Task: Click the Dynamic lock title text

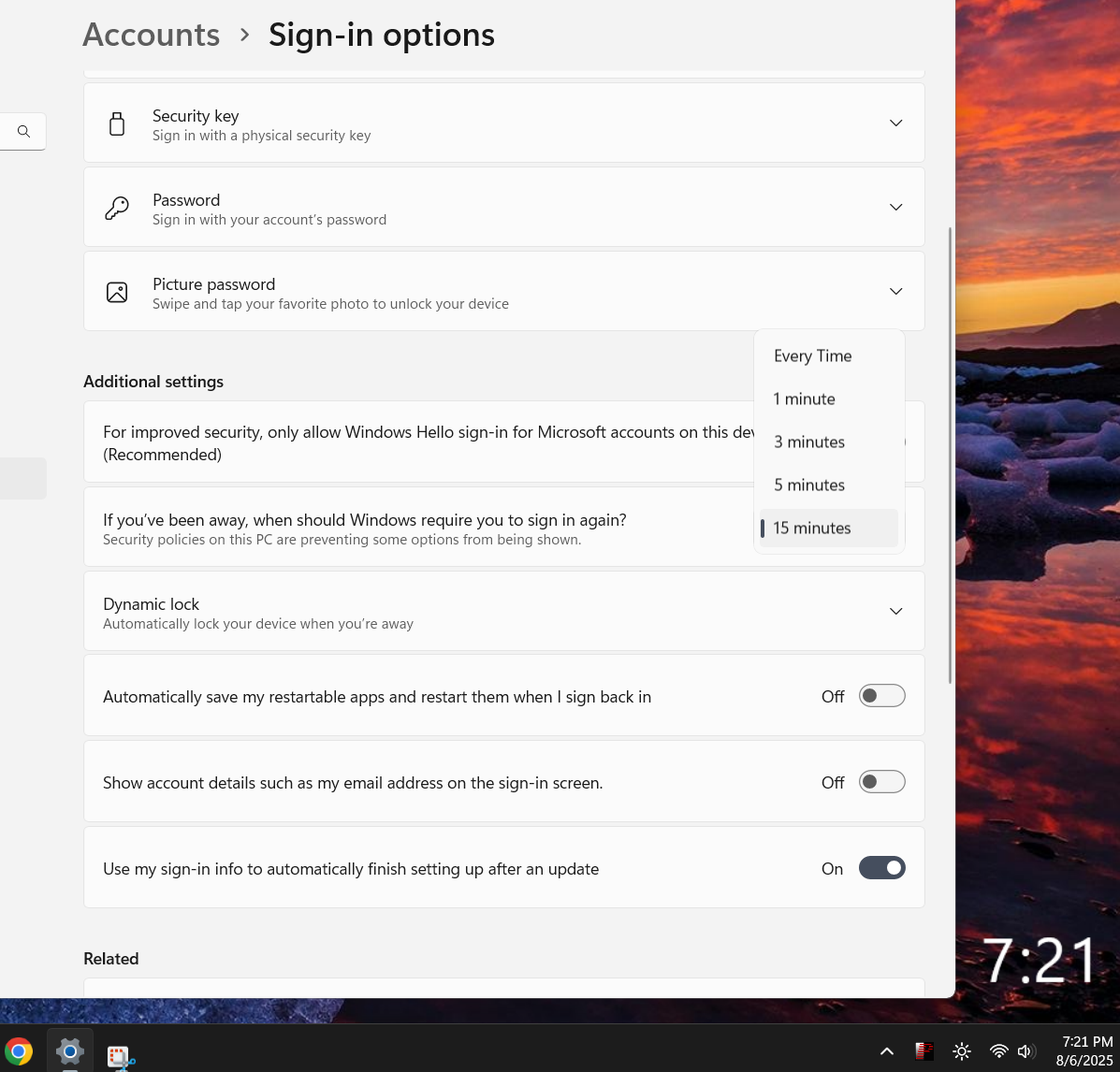Action: 151,604
